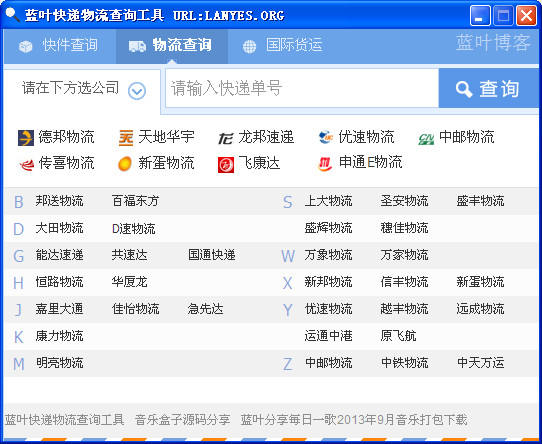
Task: Choose 原飞航 company
Action: click(x=398, y=336)
